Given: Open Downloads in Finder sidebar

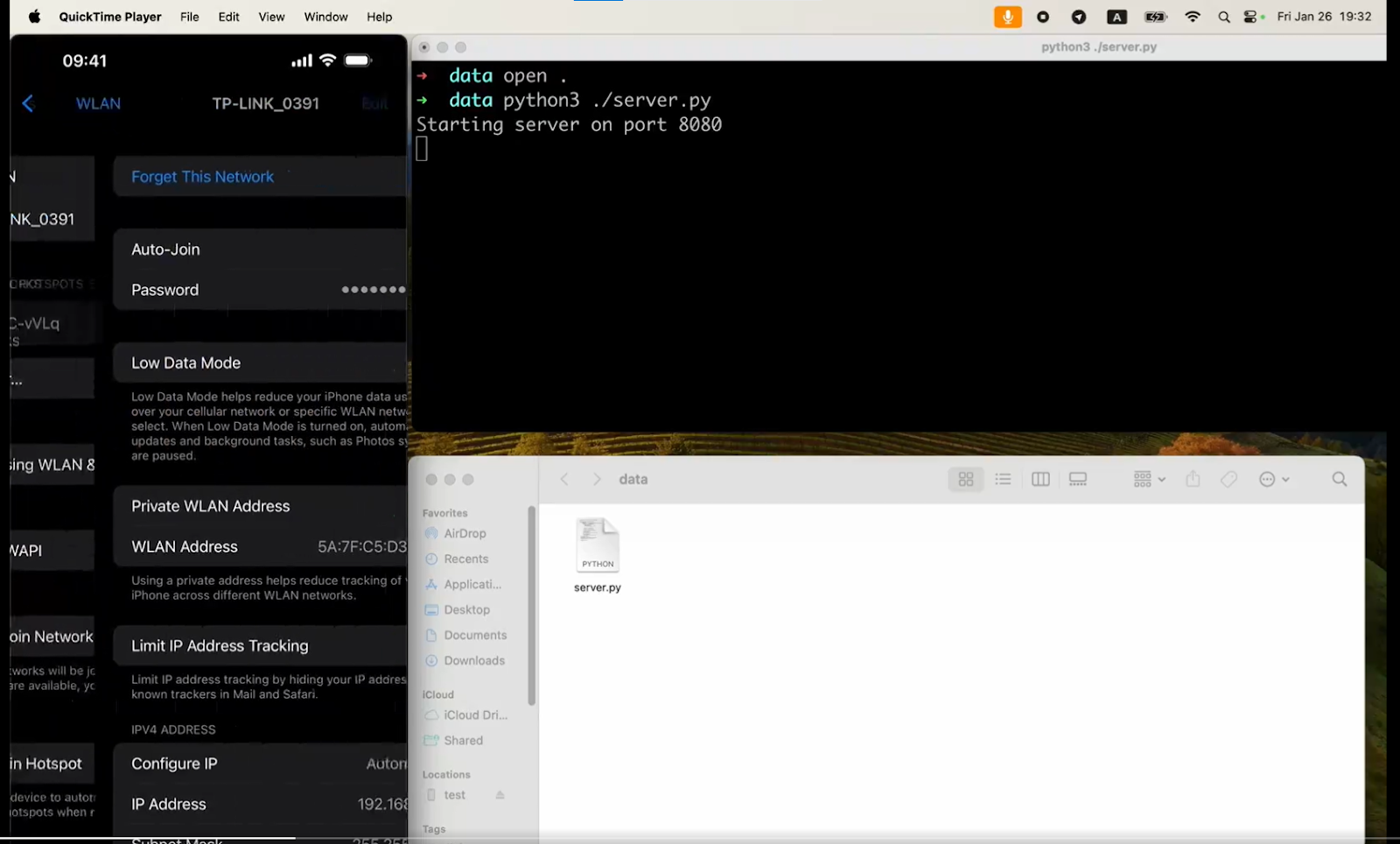Looking at the screenshot, I should pyautogui.click(x=474, y=660).
